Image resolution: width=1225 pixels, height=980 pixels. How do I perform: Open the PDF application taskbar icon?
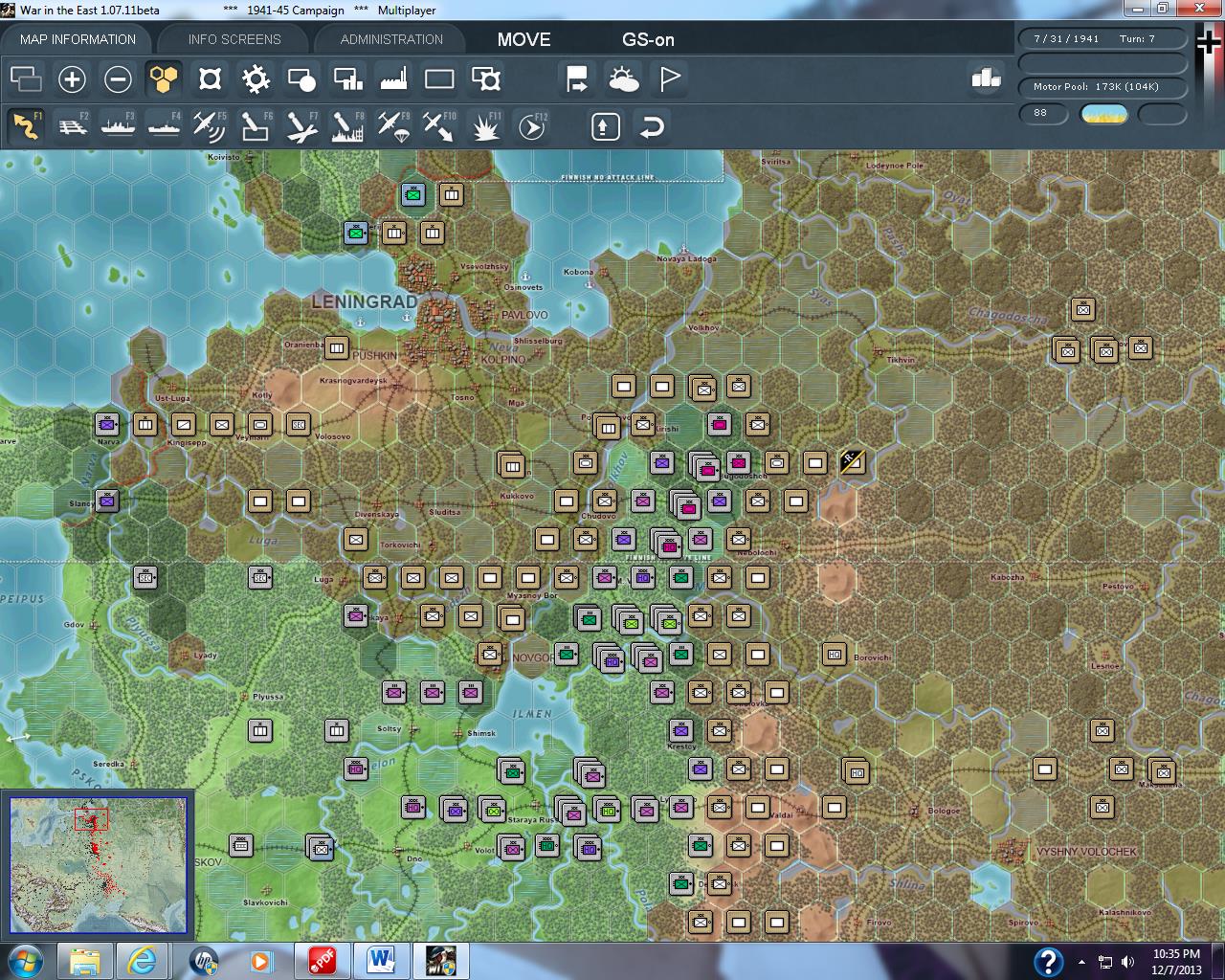coord(322,961)
